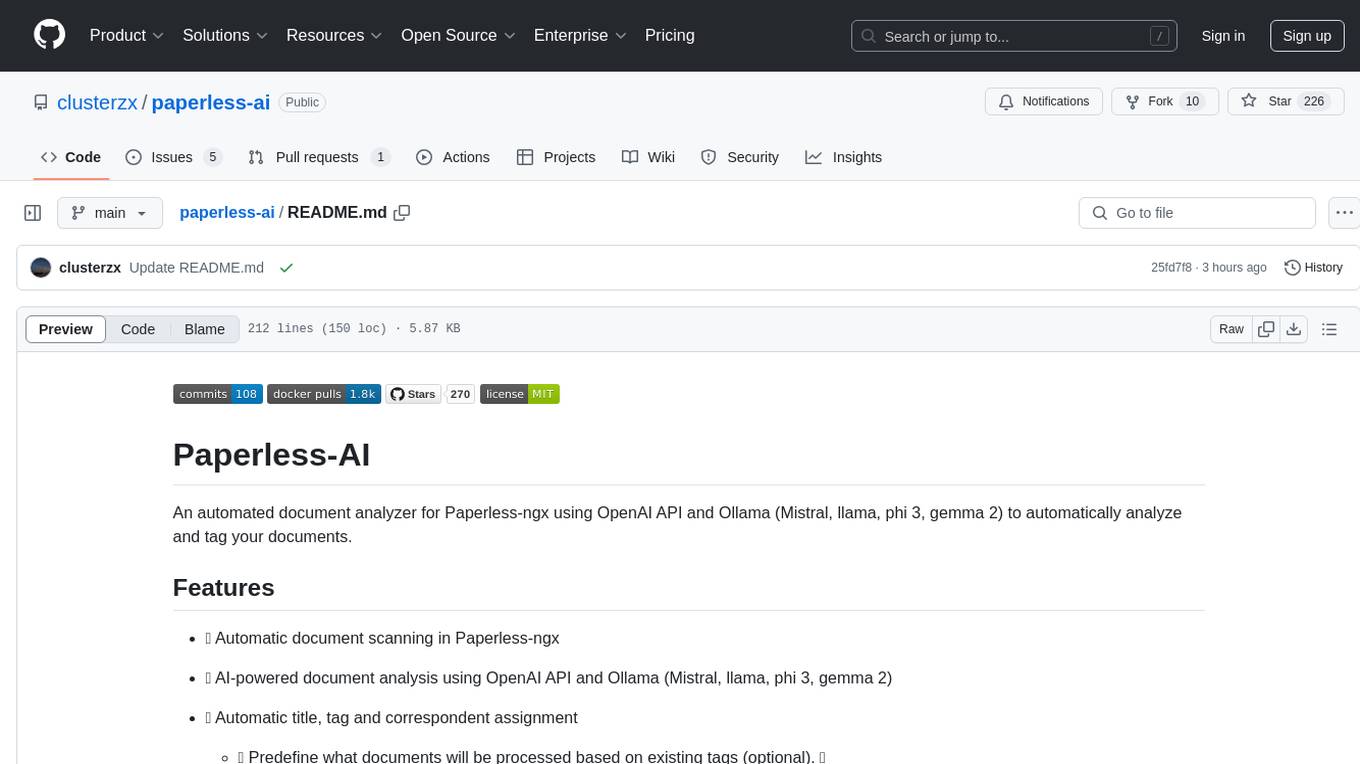Focus the Go to file field
This screenshot has width=1360, height=764.
tap(1197, 213)
